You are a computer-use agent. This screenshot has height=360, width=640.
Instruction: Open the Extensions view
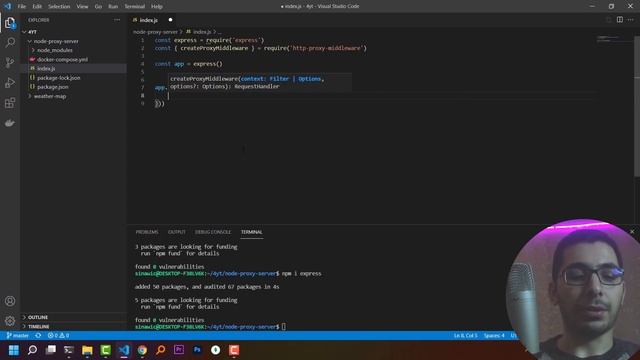tap(10, 102)
